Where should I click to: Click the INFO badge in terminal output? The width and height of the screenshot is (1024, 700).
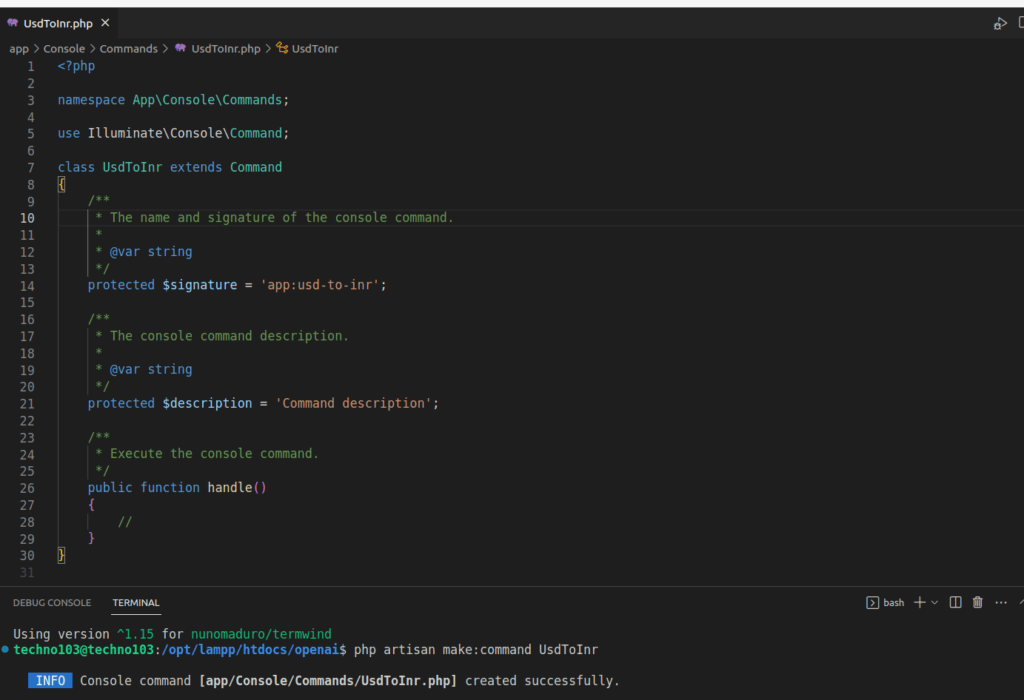pos(50,680)
